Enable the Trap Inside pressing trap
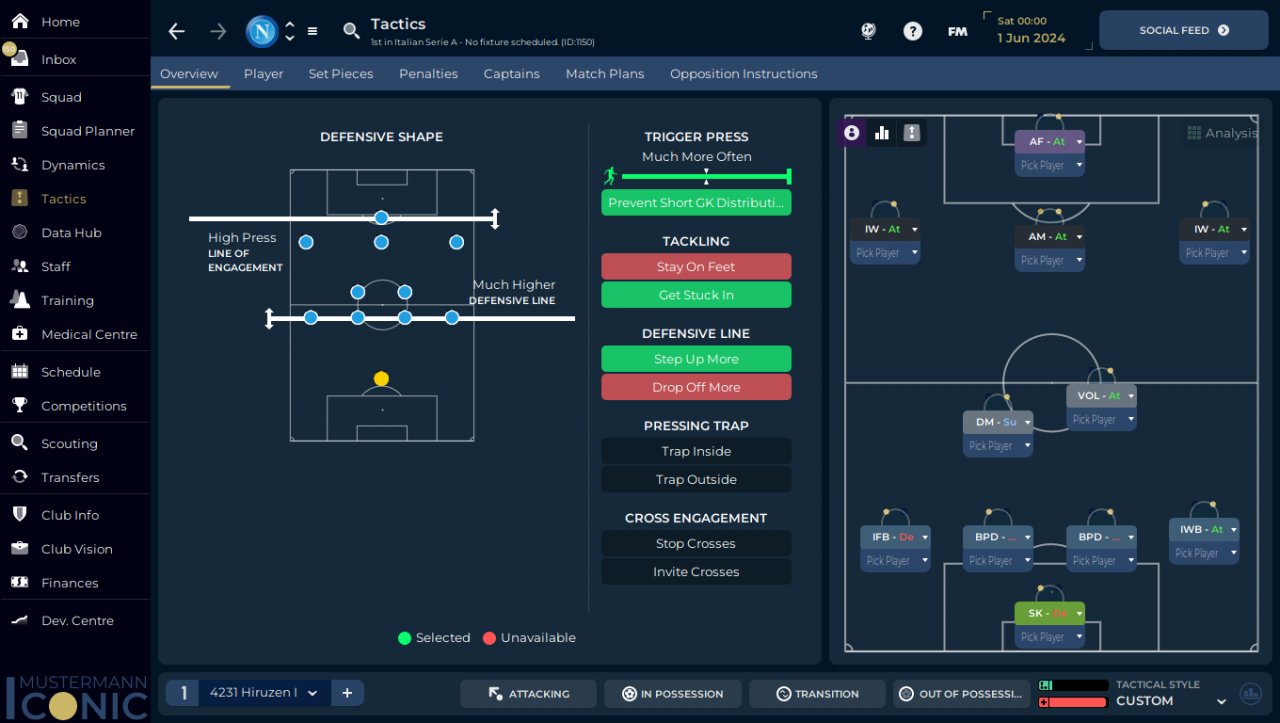Image resolution: width=1280 pixels, height=723 pixels. click(696, 451)
